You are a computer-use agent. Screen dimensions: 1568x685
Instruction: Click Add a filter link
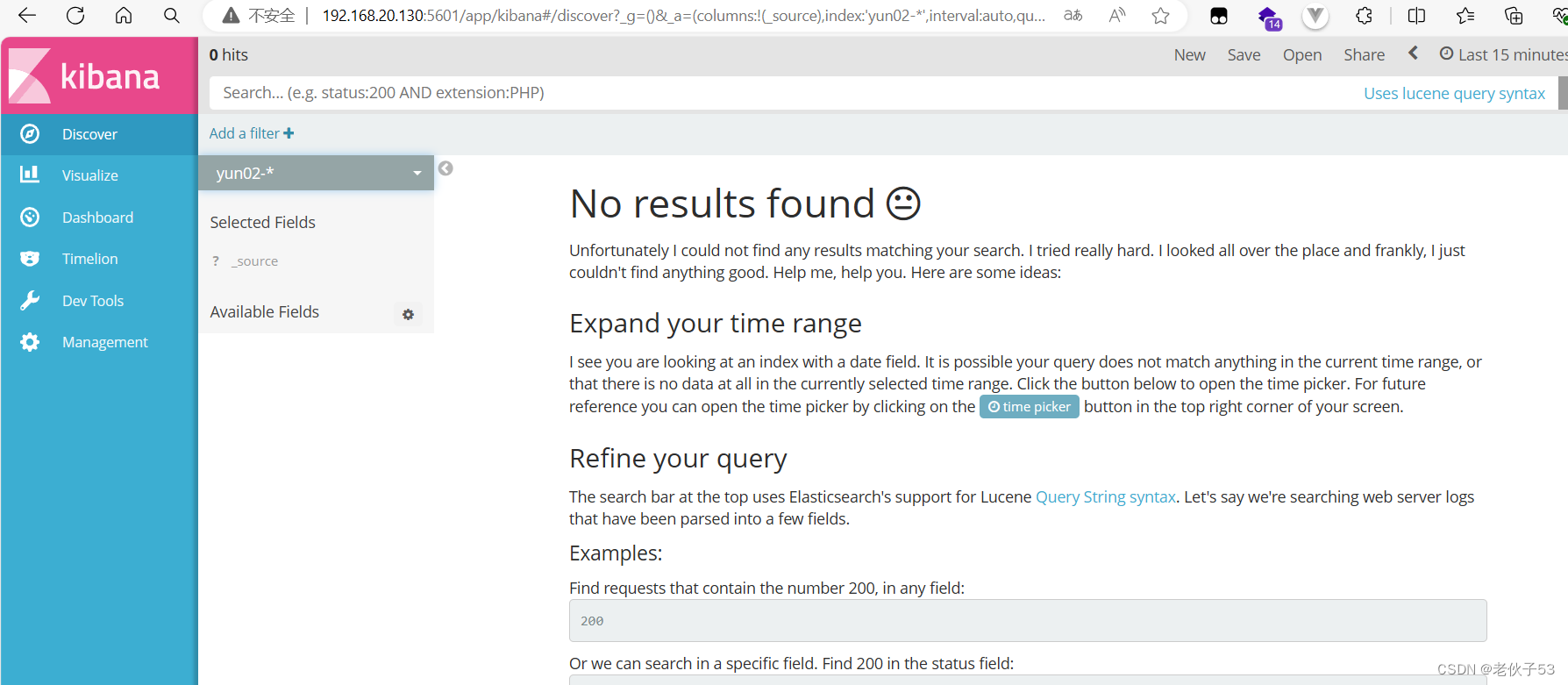tap(252, 133)
